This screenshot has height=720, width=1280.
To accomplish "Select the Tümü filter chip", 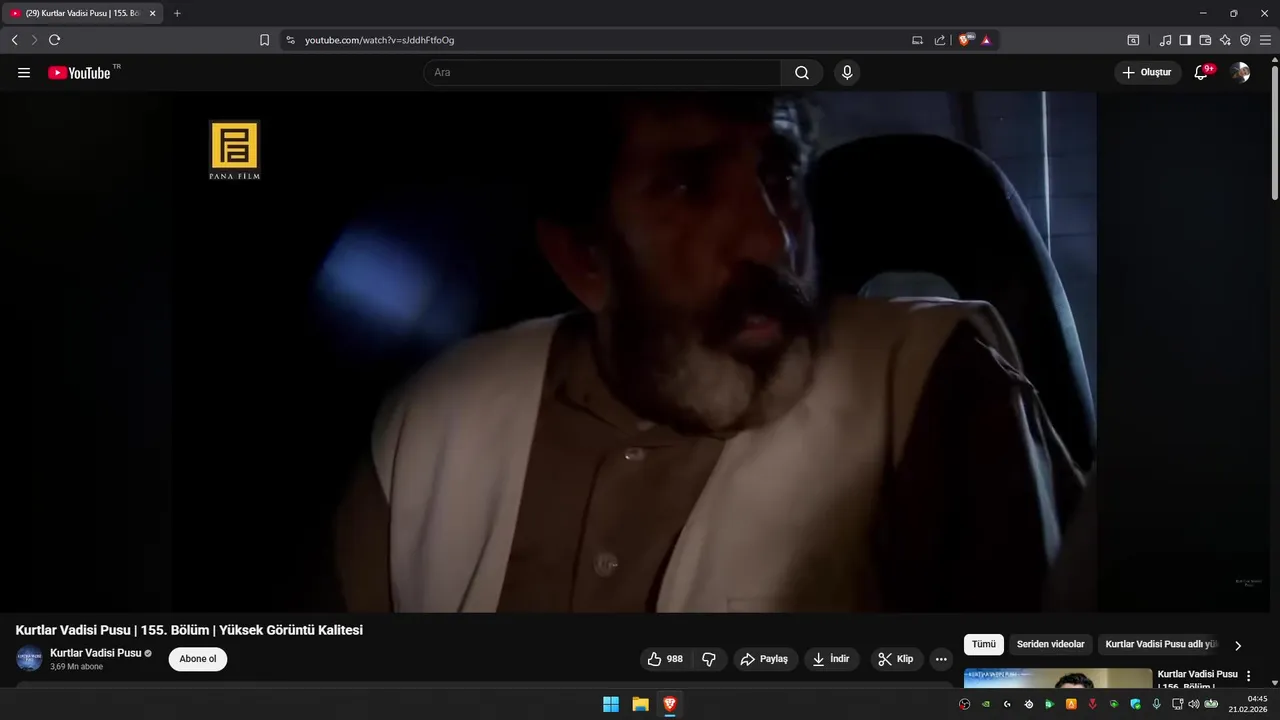I will click(x=984, y=644).
